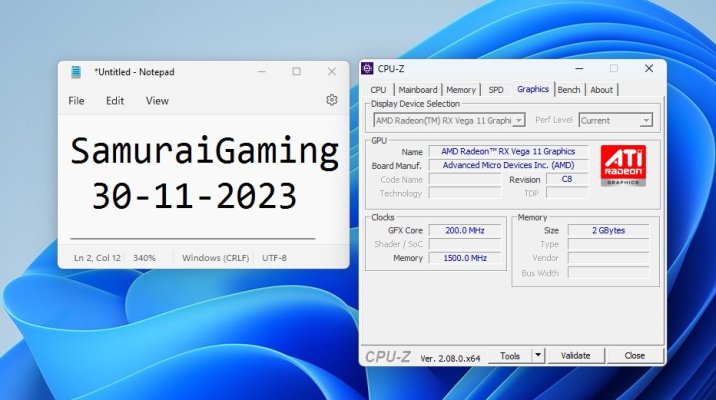Image resolution: width=716 pixels, height=400 pixels.
Task: Click the empty Shader / SoC field
Action: click(465, 244)
